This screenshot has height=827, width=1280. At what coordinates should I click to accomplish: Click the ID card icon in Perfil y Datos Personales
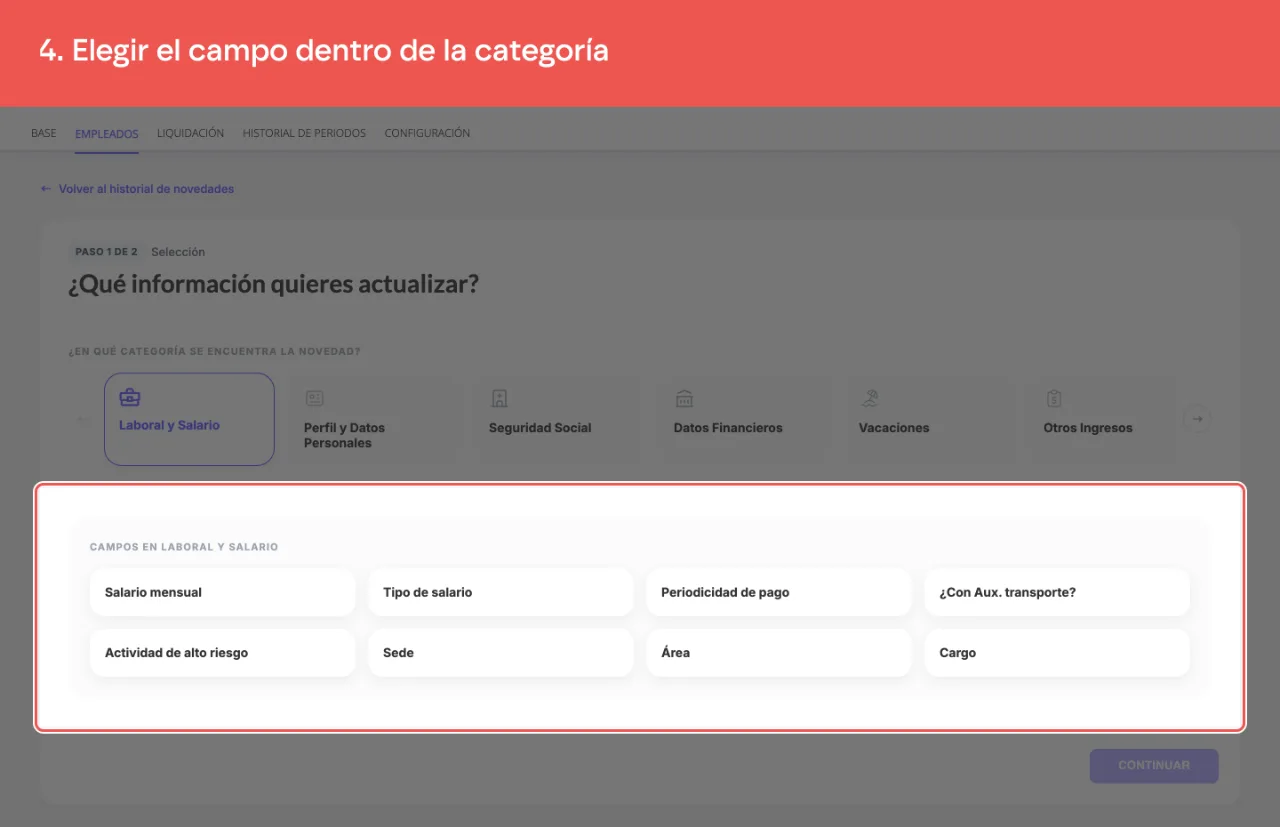(314, 398)
